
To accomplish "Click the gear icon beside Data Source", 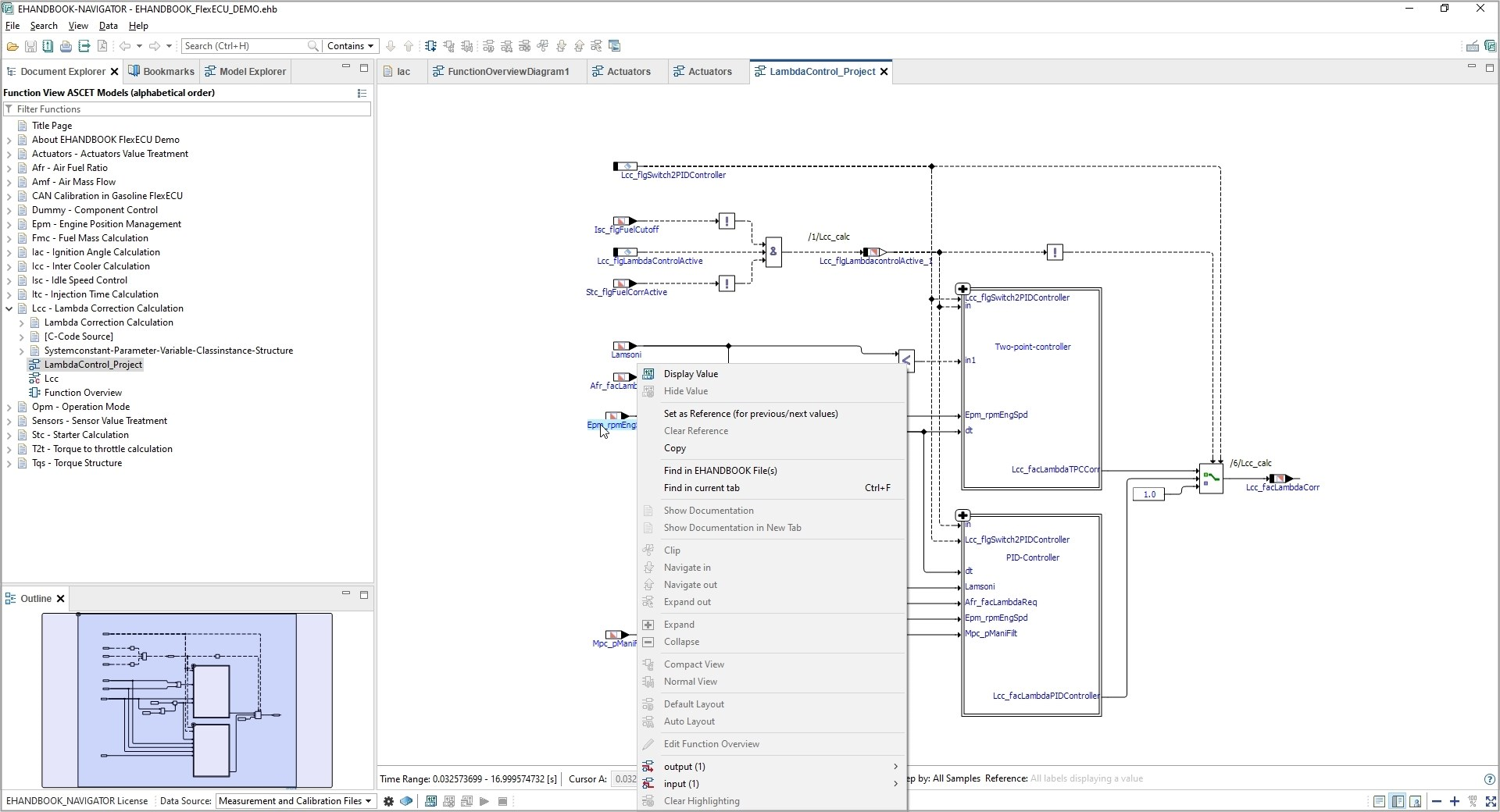I will pyautogui.click(x=388, y=801).
